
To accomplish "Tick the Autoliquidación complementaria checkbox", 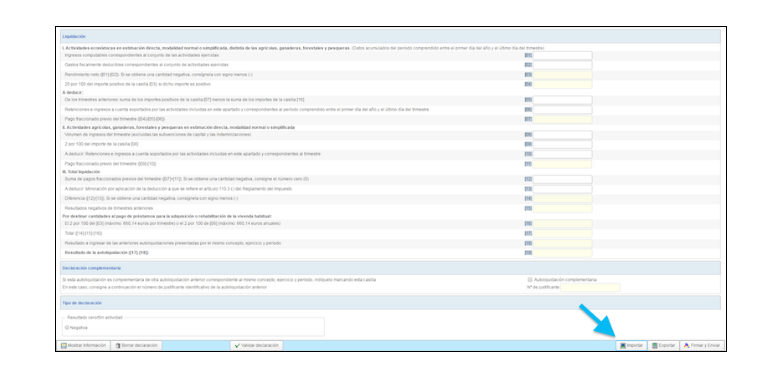I will point(530,280).
